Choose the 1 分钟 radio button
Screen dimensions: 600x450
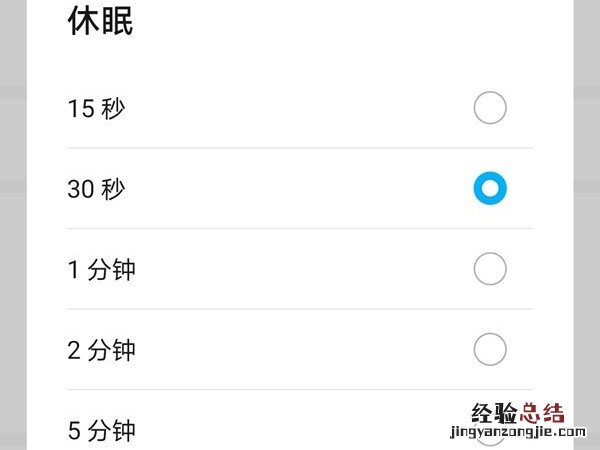[489, 269]
